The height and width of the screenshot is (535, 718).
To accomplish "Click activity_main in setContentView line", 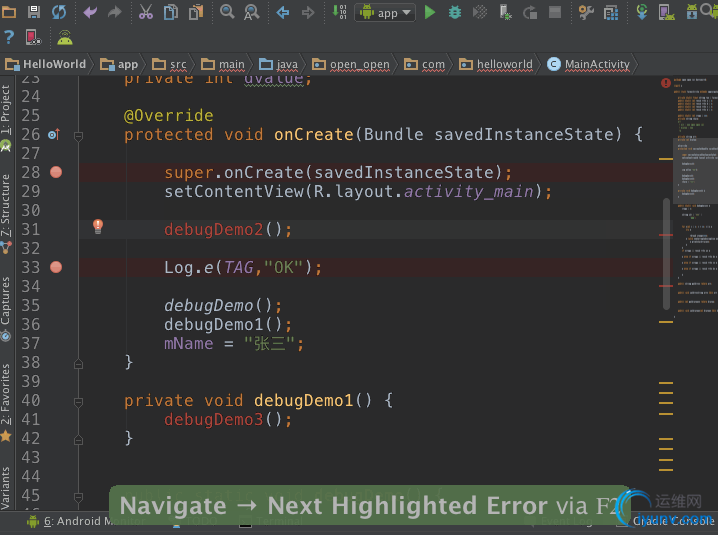I will coord(468,191).
